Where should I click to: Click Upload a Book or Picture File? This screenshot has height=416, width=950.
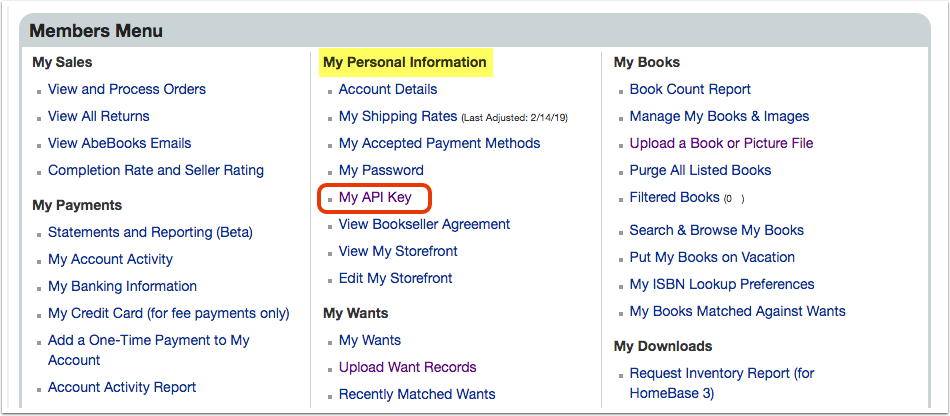pos(721,144)
